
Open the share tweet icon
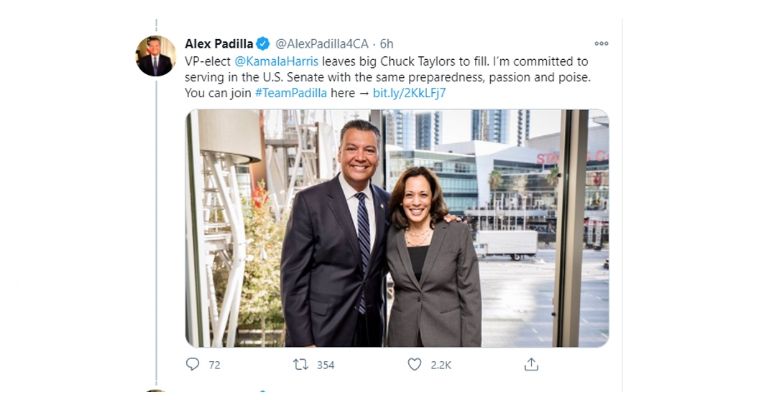point(531,365)
